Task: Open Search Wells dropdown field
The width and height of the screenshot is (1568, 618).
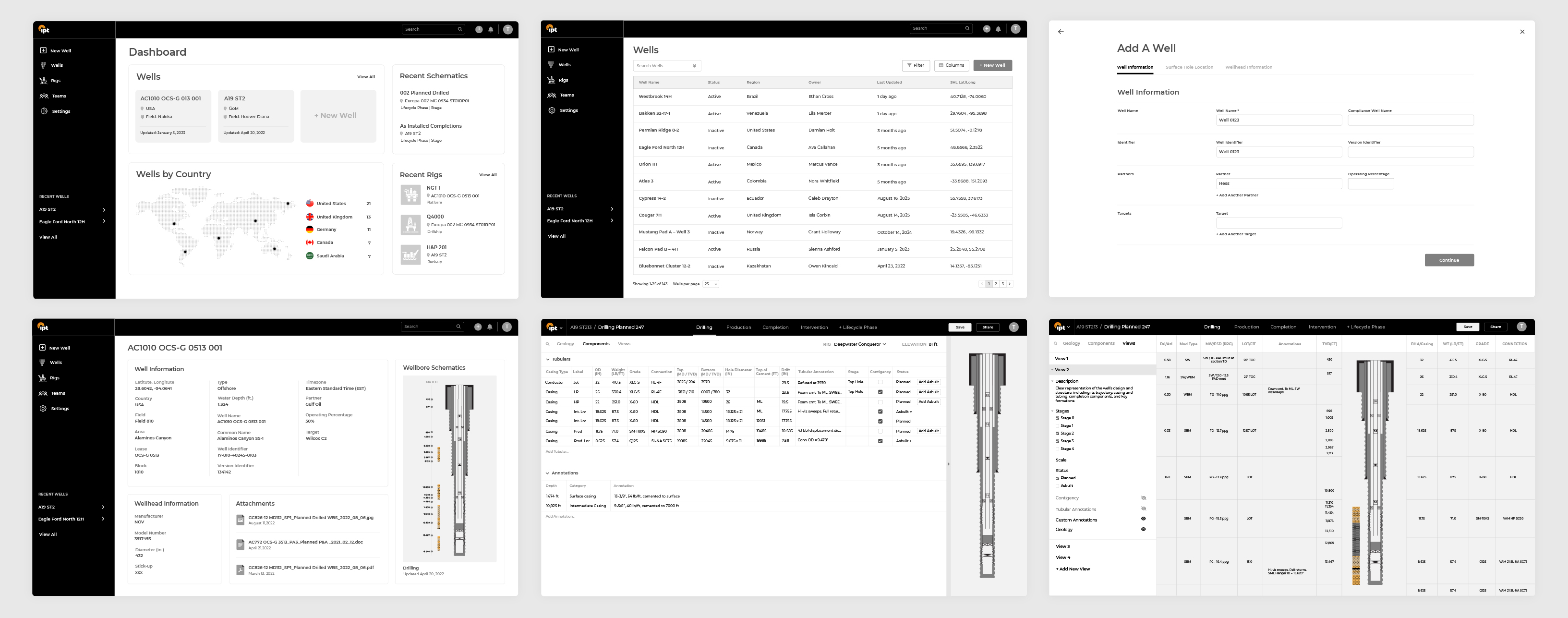Action: point(667,66)
